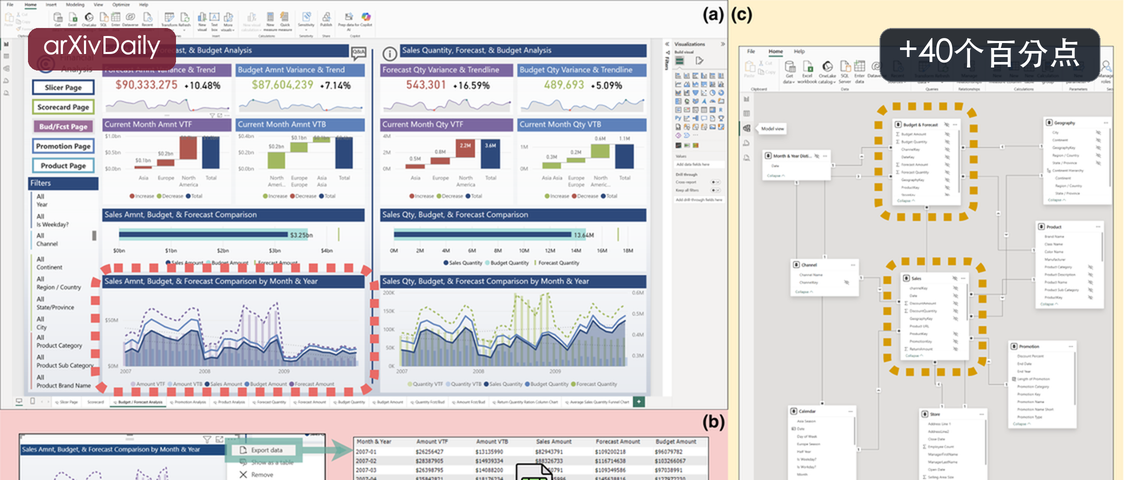Click SQL Server icon in report view ribbon
1128x480 pixels.
(x=104, y=19)
